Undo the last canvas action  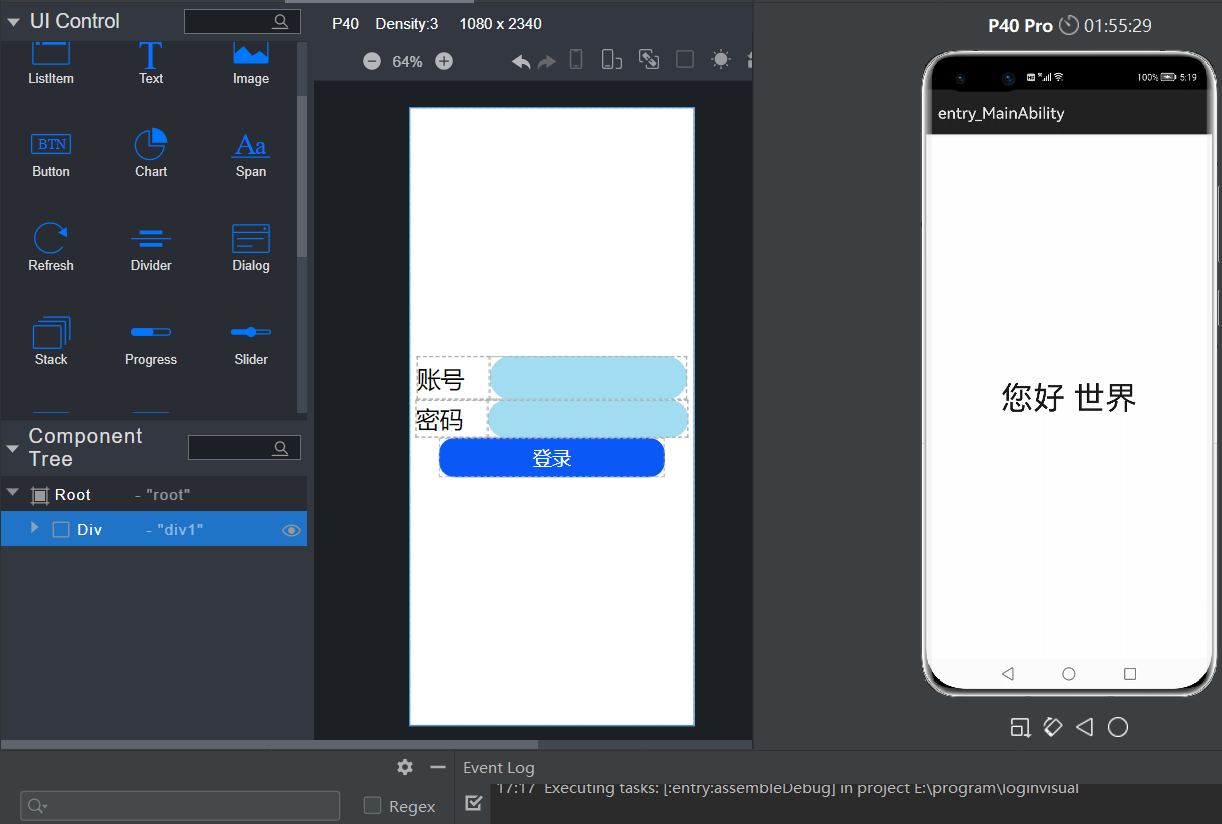click(521, 61)
